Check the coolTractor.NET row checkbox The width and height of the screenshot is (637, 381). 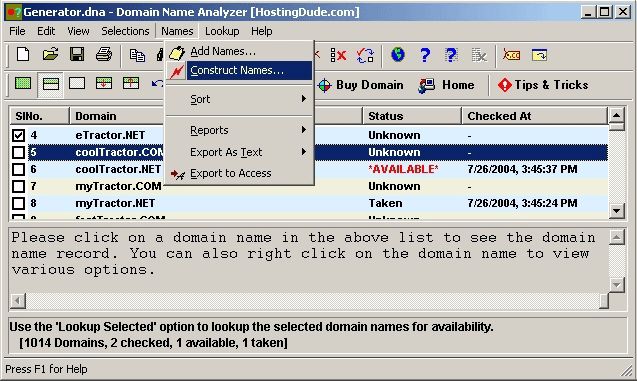(18, 169)
